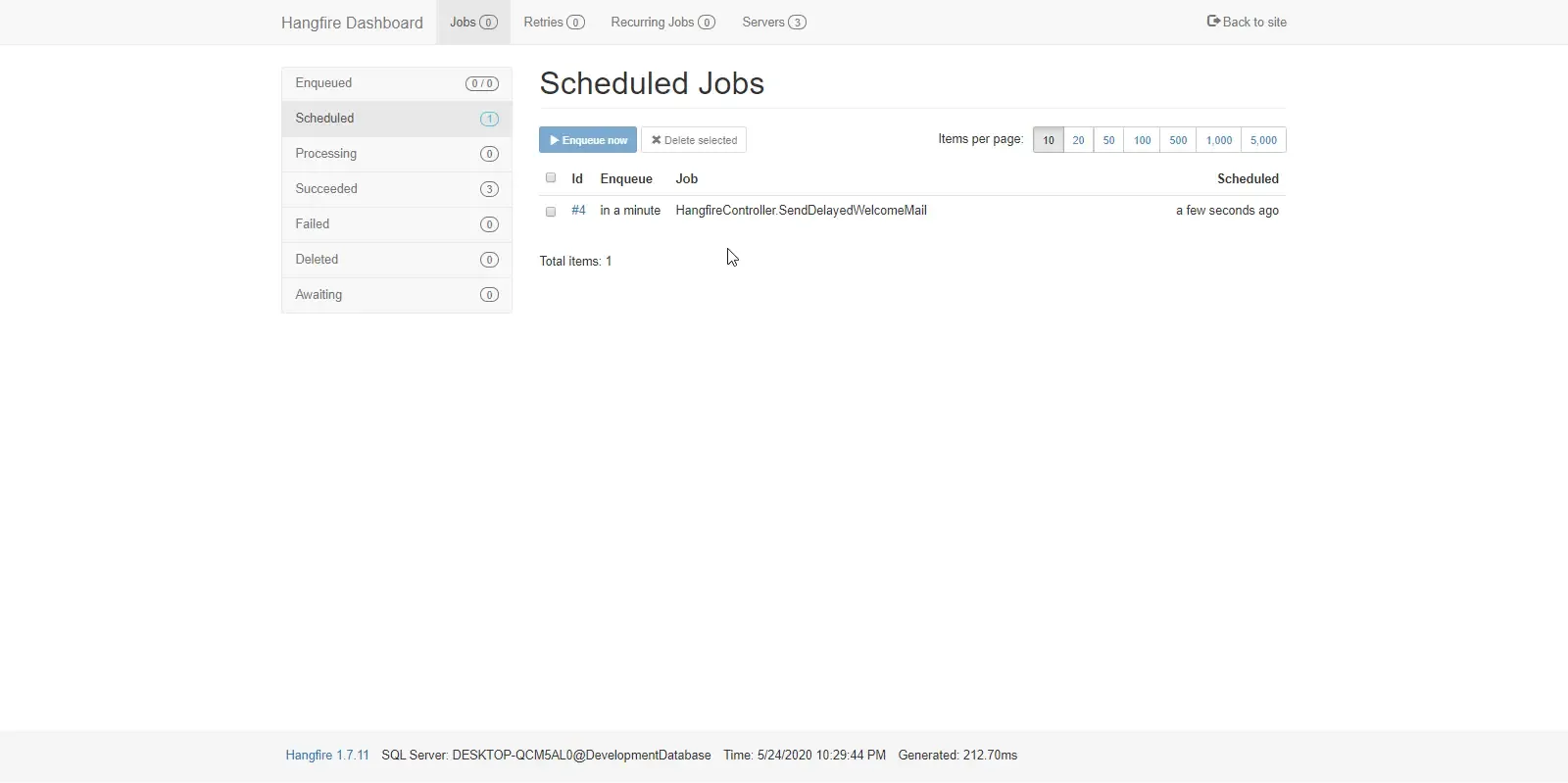Open the Awaiting jobs list

tap(396, 295)
